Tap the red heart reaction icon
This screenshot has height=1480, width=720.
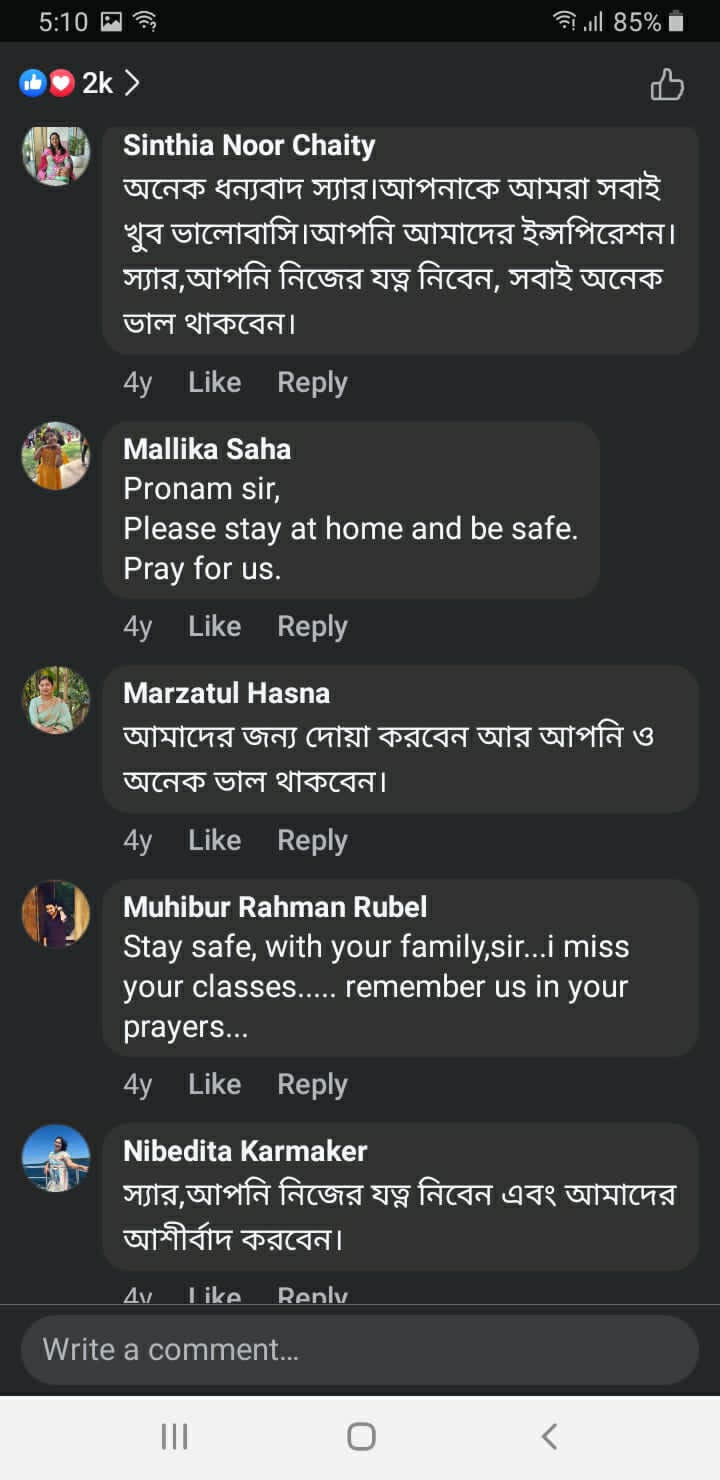[x=62, y=83]
